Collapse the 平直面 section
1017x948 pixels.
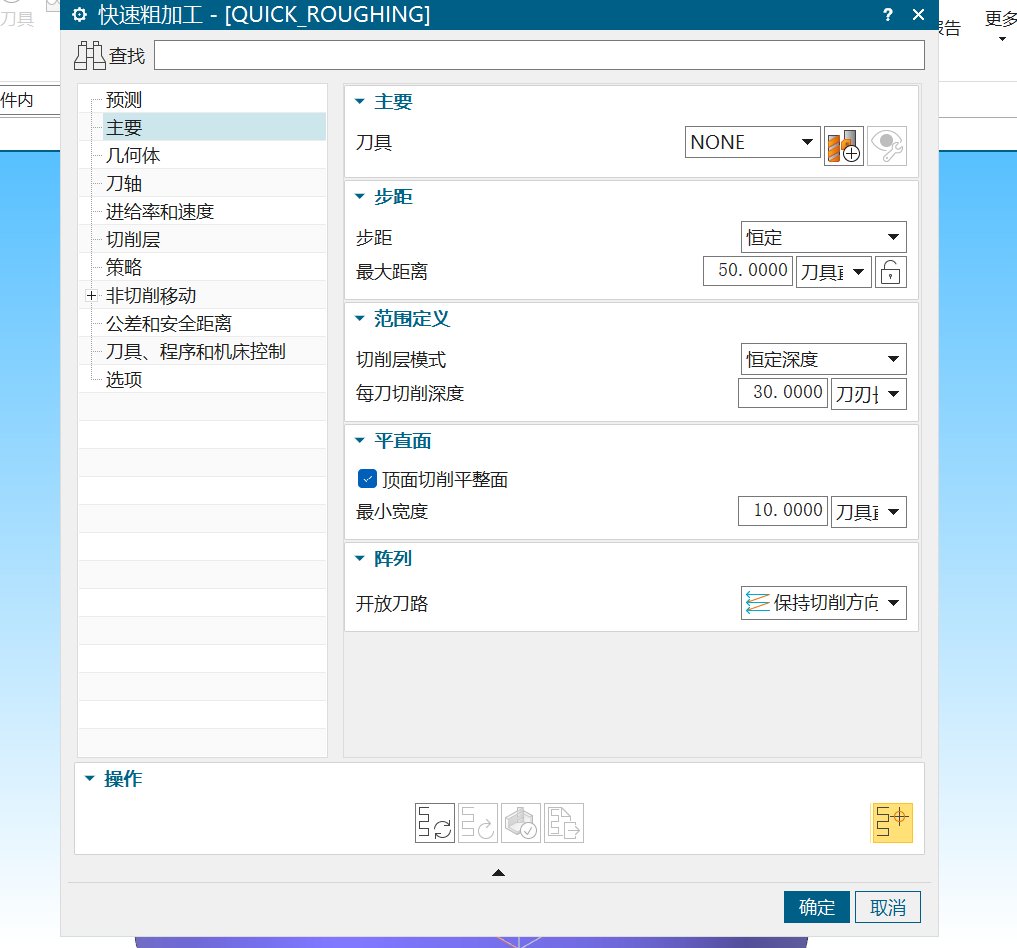point(360,440)
